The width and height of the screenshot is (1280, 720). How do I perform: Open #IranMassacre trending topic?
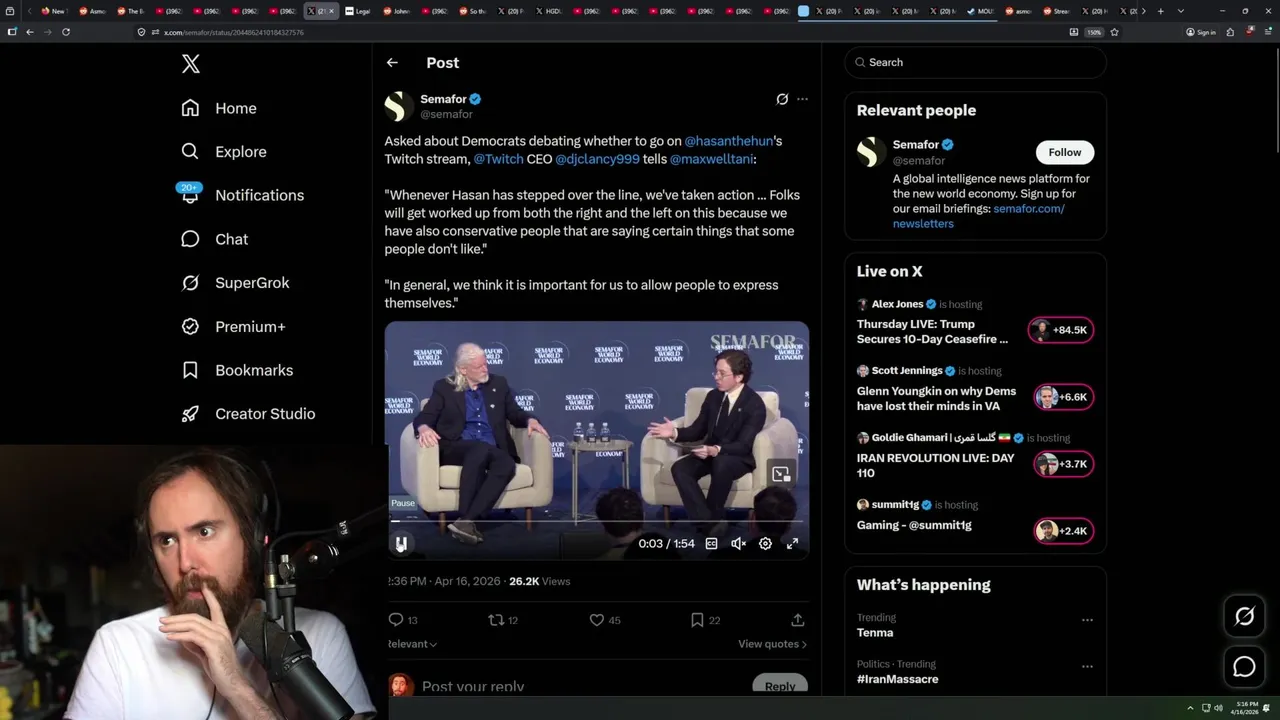[897, 679]
